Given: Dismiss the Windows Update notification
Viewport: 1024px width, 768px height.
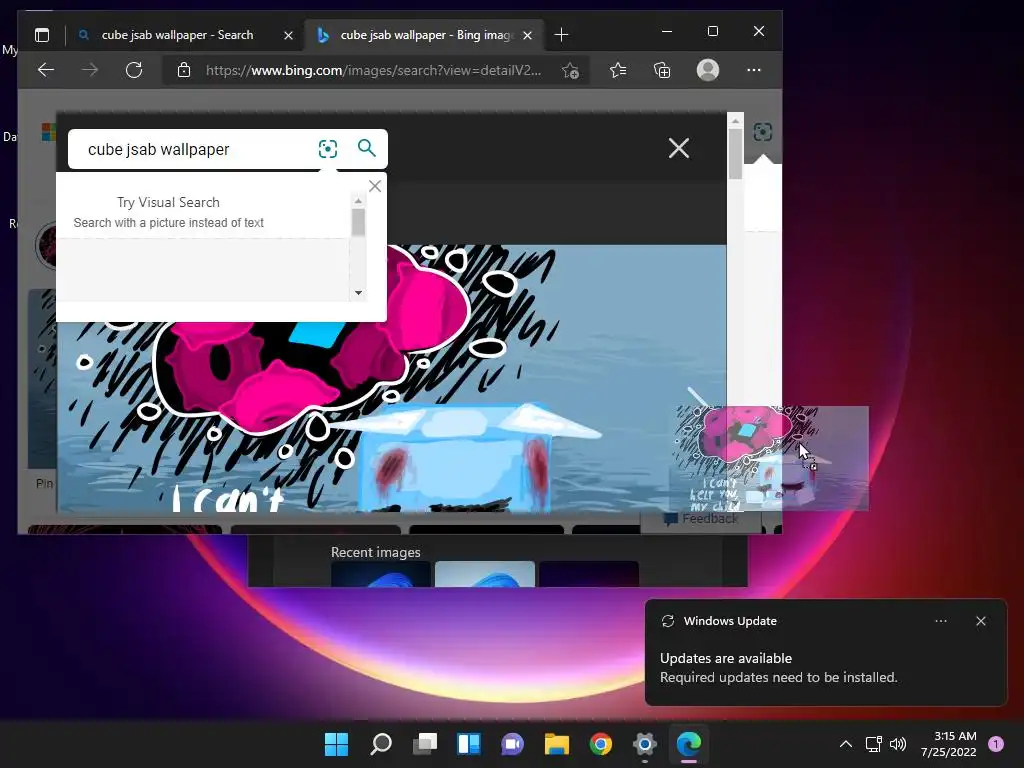Looking at the screenshot, I should pyautogui.click(x=981, y=621).
